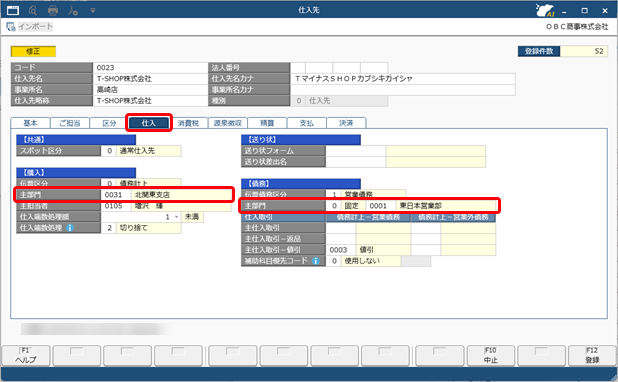Switch to the 区分 tab

coord(109,123)
